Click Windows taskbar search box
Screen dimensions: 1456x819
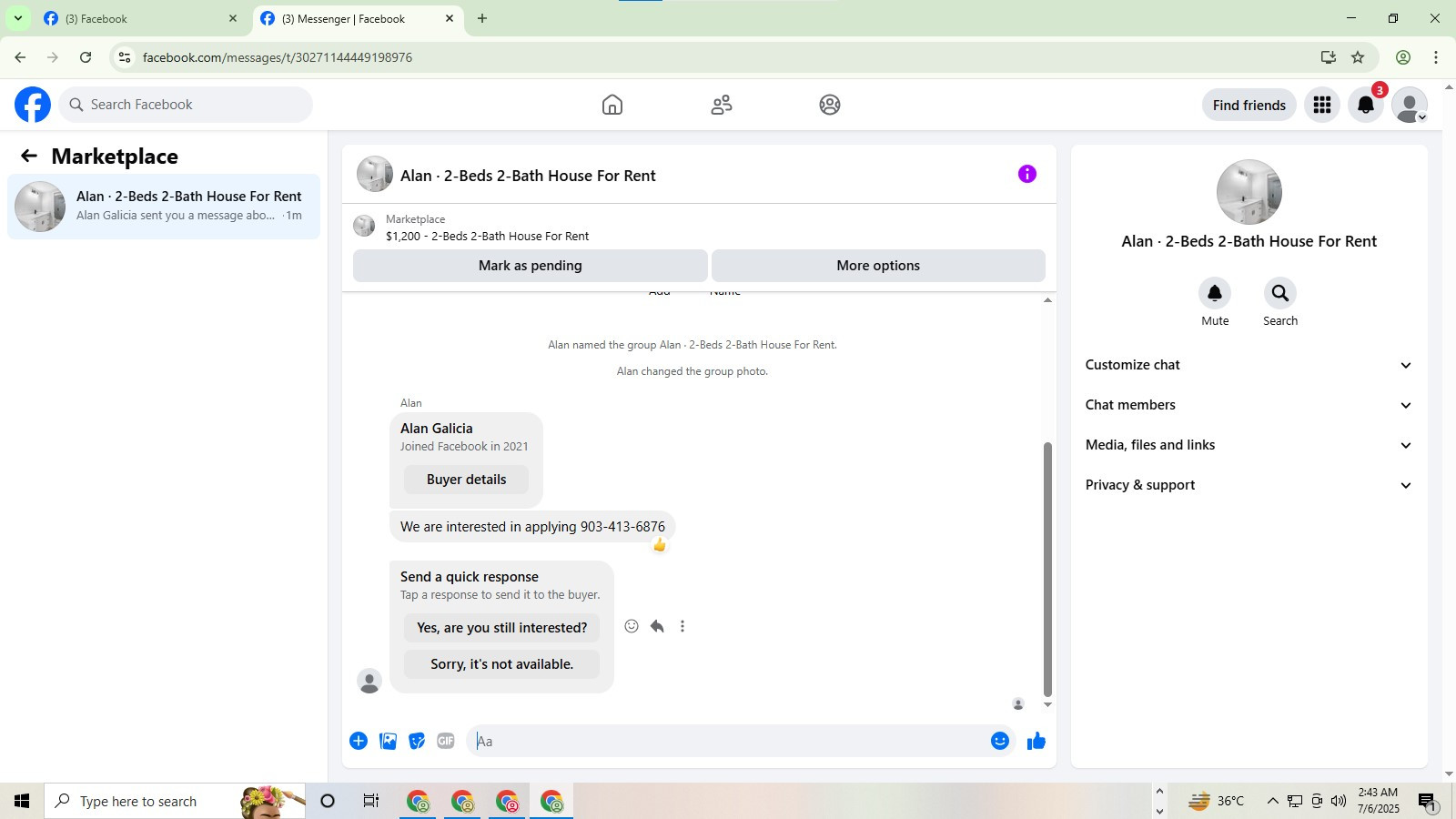coord(175,801)
